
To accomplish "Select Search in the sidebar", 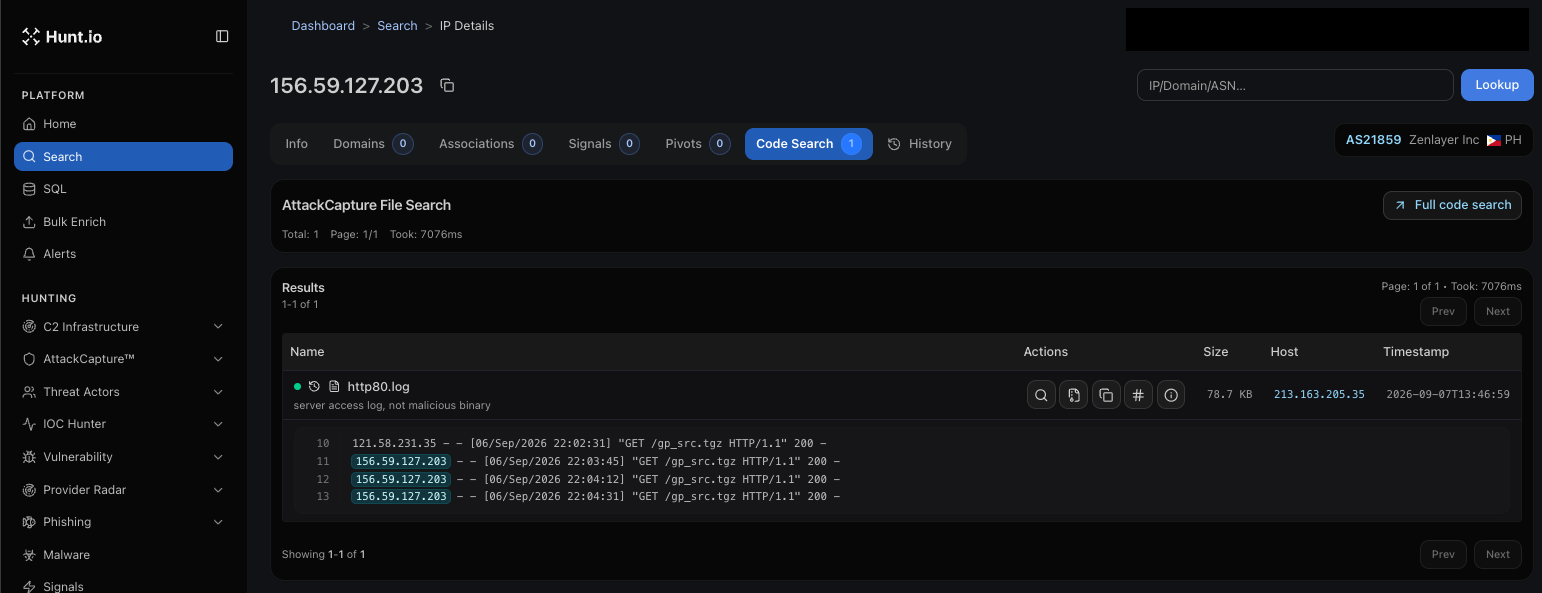I will 123,157.
